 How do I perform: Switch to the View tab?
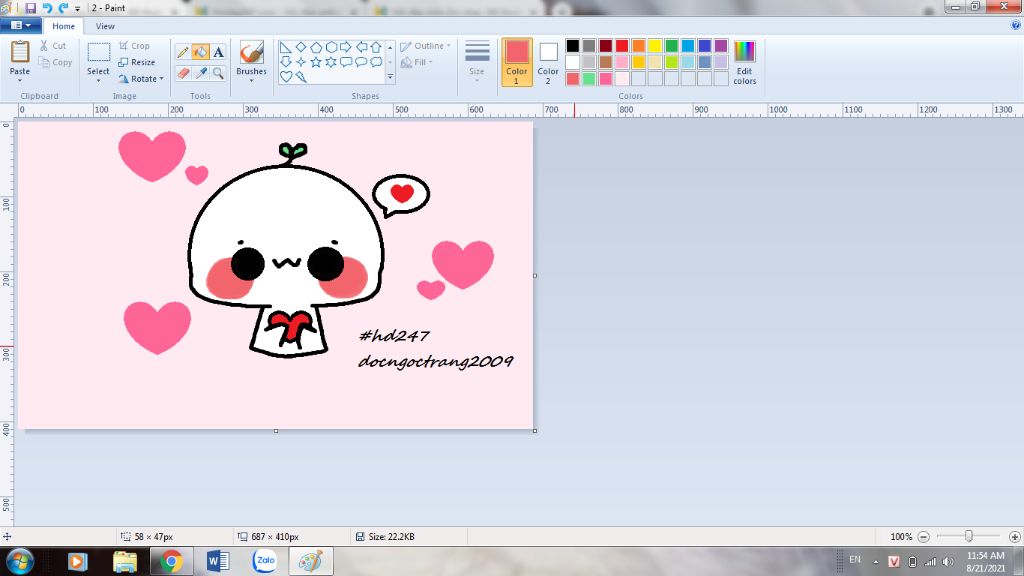(x=105, y=26)
